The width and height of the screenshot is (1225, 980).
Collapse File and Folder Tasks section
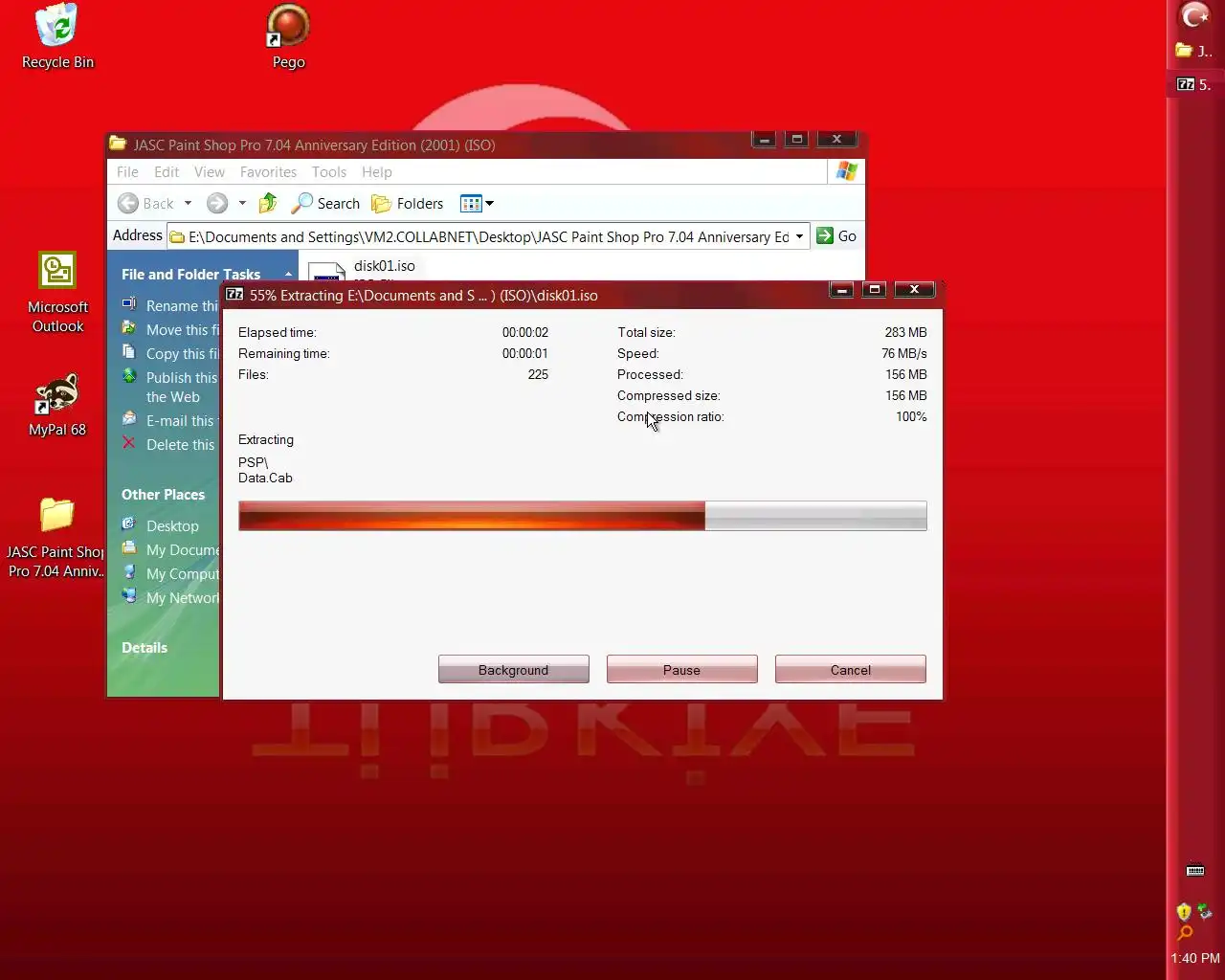pos(288,275)
